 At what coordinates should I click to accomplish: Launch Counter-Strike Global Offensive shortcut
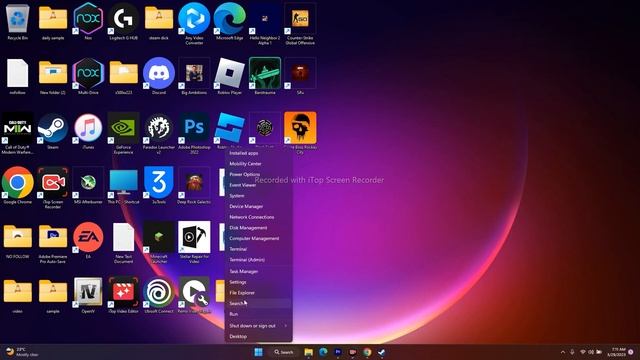pyautogui.click(x=300, y=24)
